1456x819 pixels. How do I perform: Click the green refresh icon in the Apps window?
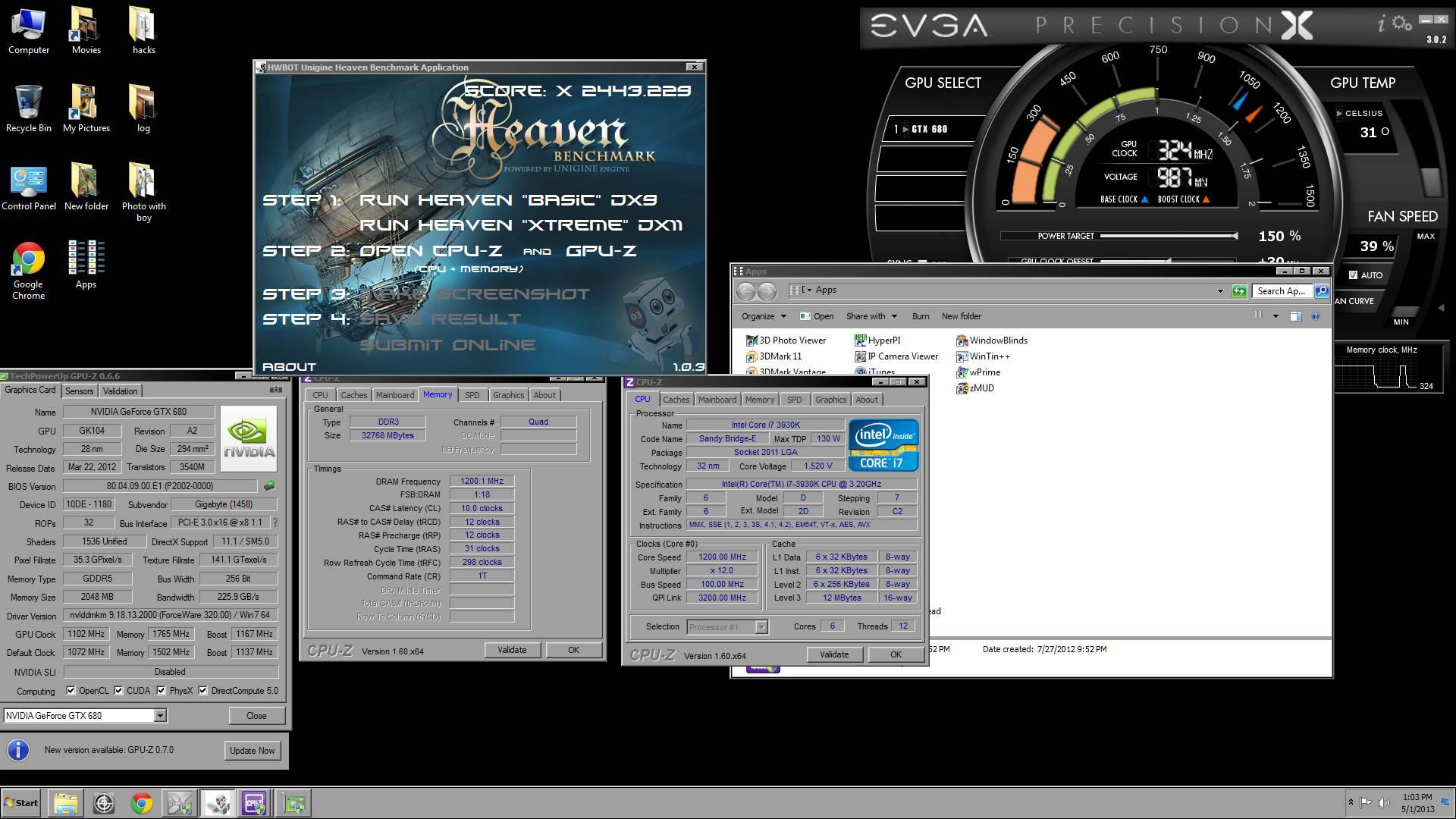click(x=1239, y=290)
